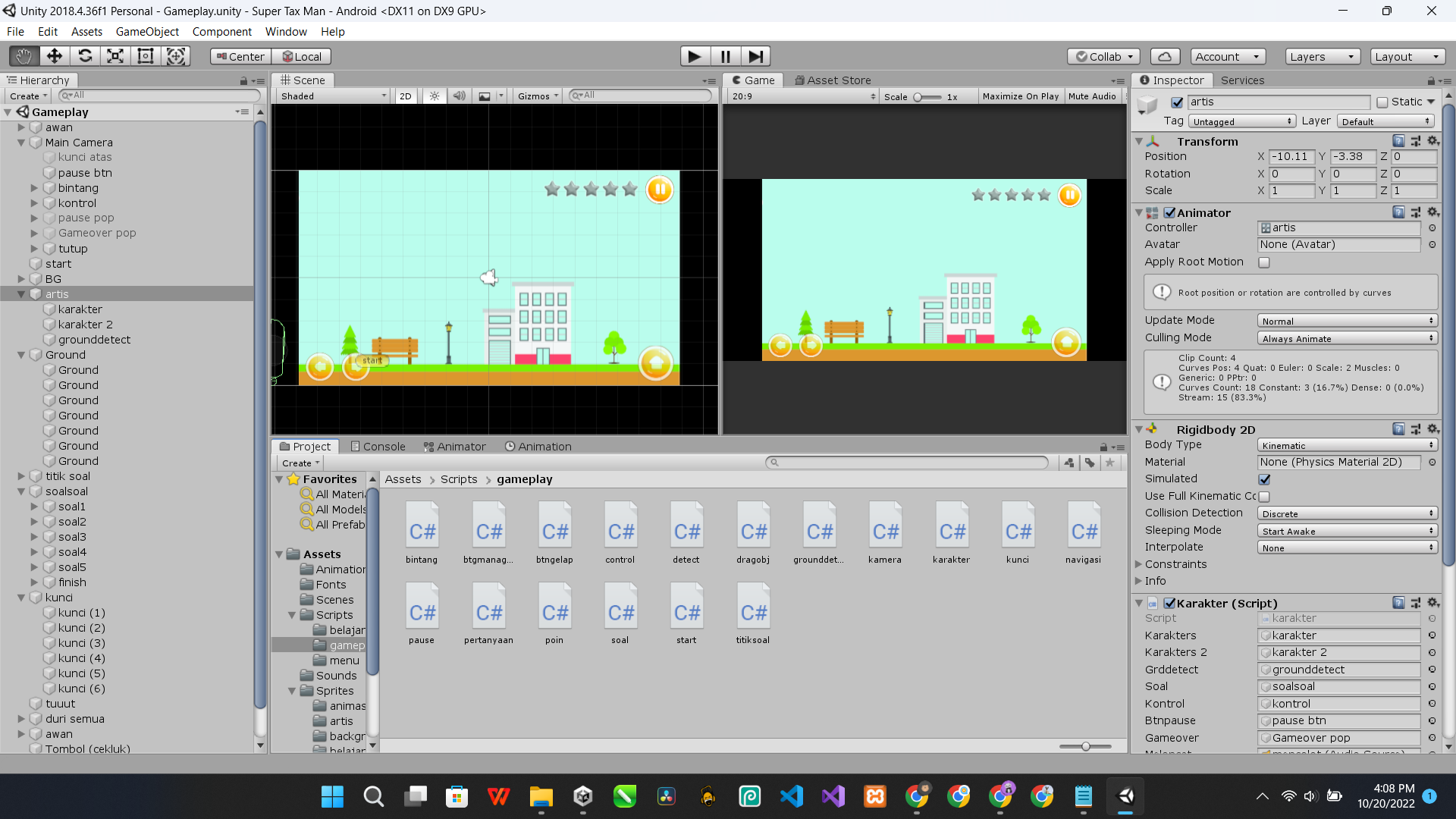The height and width of the screenshot is (819, 1456).
Task: Expand the Constraints section
Action: (1139, 564)
